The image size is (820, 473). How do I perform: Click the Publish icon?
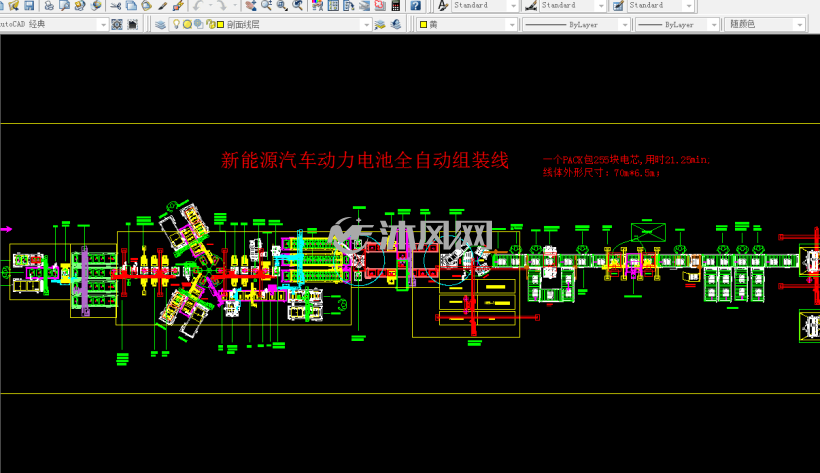coord(80,5)
